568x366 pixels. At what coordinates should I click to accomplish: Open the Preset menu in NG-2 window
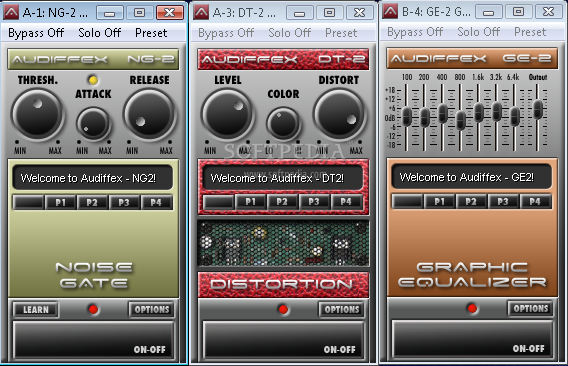[x=151, y=33]
